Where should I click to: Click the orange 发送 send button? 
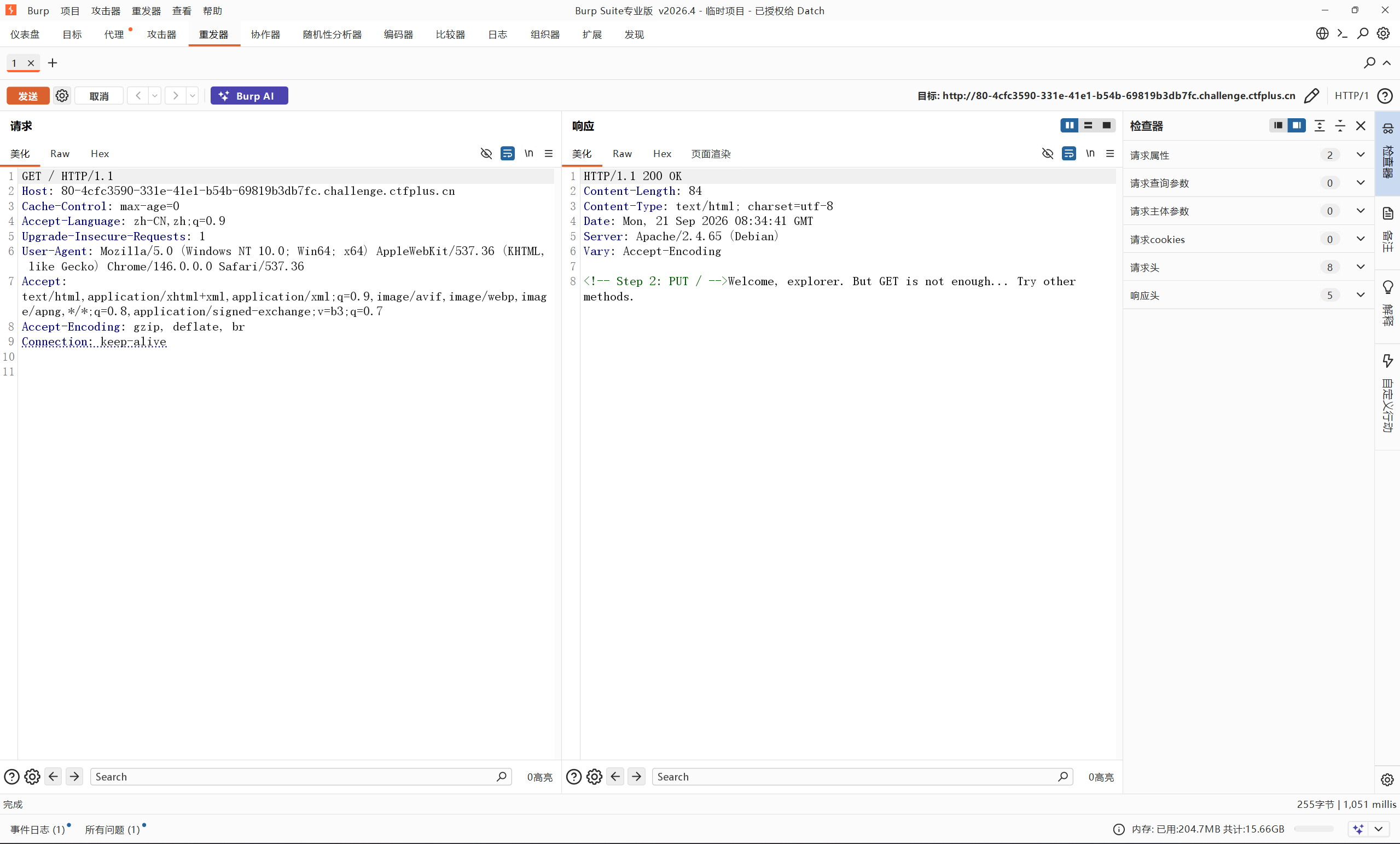coord(28,95)
